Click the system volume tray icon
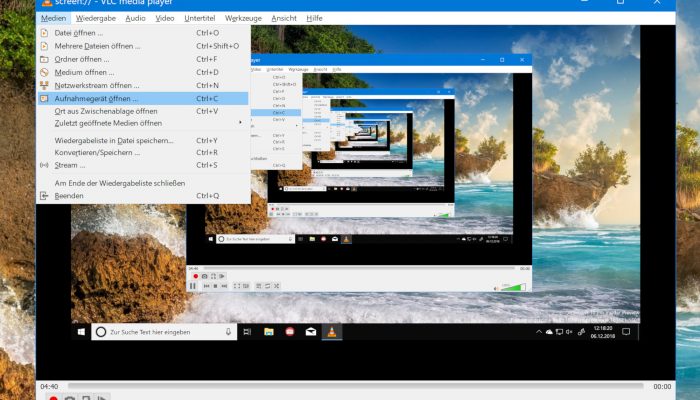Image resolution: width=700 pixels, height=400 pixels. 569,332
